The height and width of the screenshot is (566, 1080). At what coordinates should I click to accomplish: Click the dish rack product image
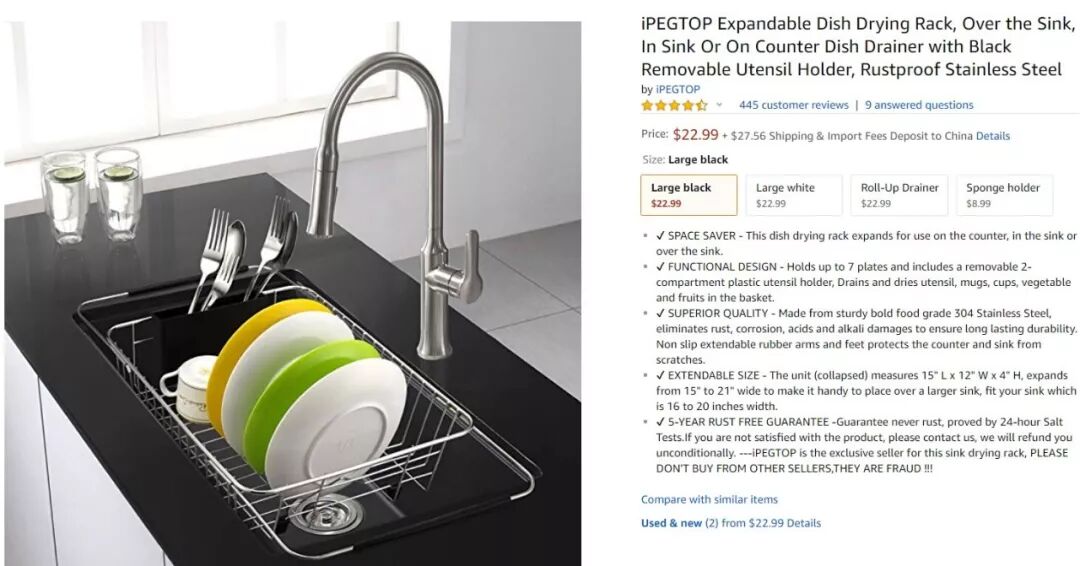click(293, 293)
